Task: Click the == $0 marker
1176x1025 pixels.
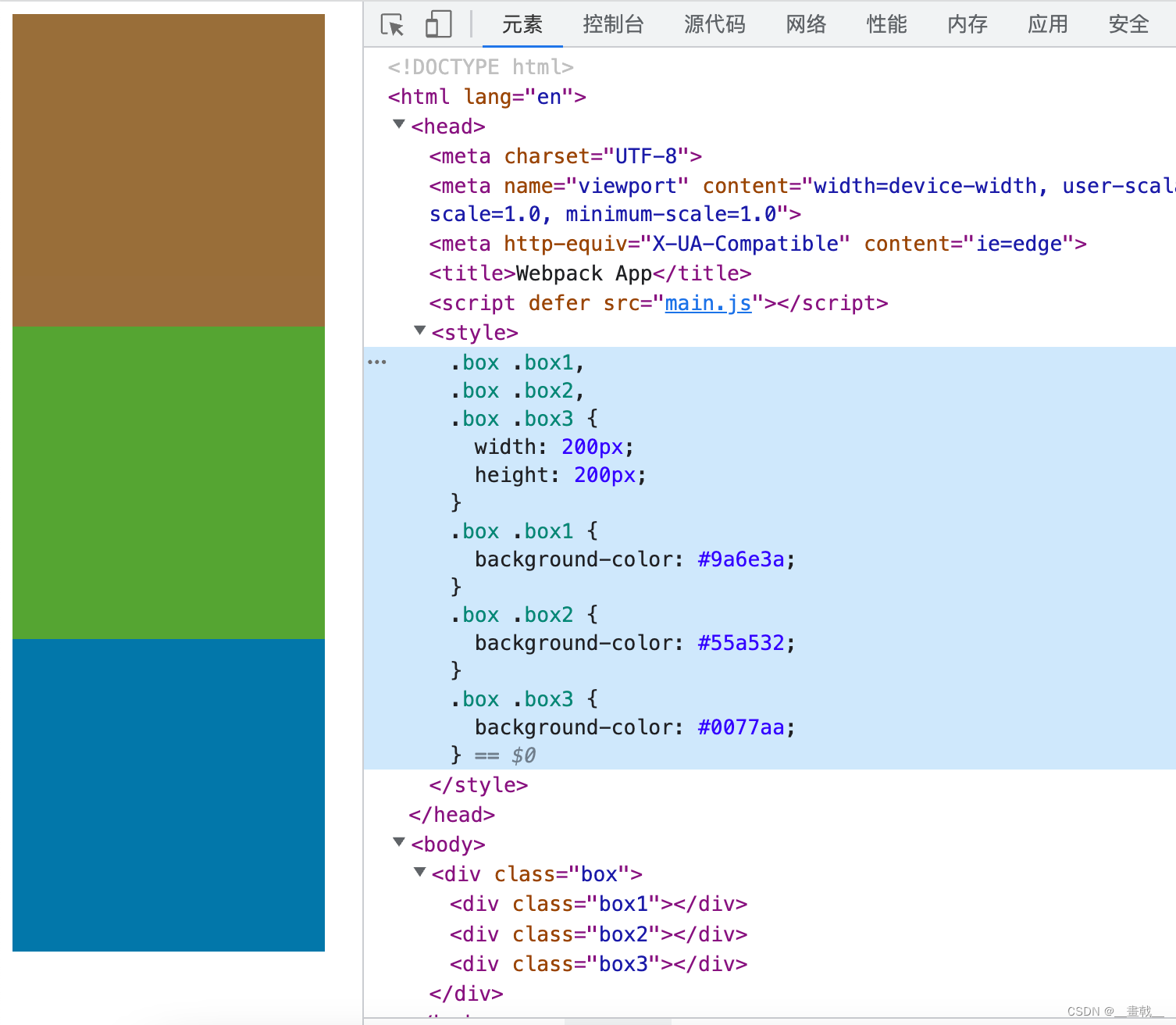Action: point(505,755)
